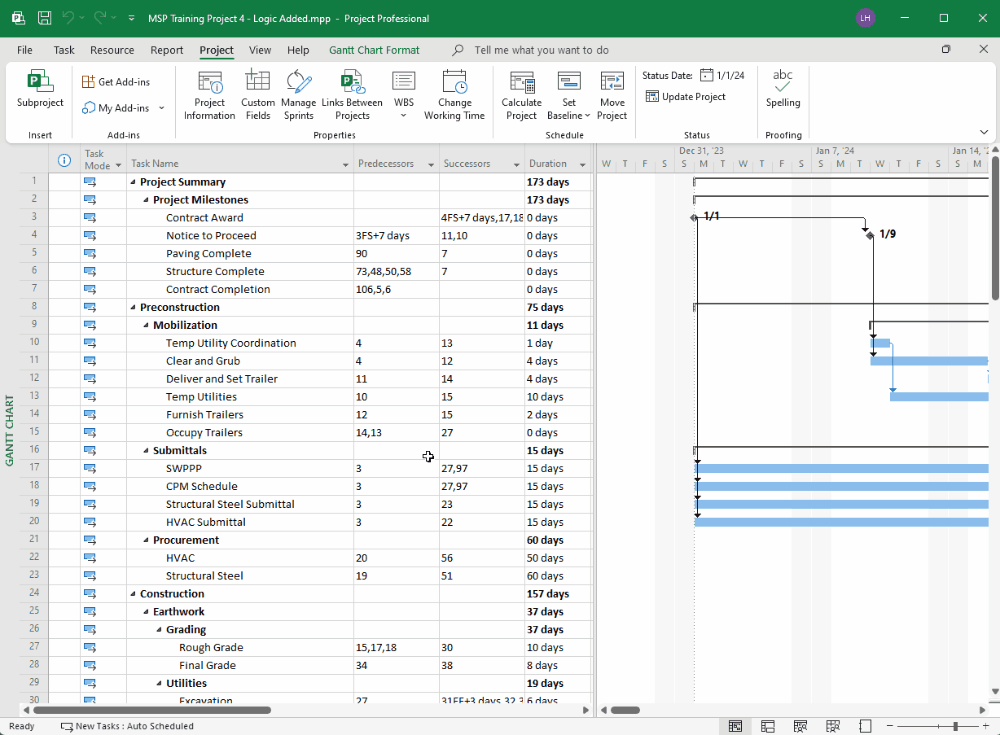Open Status Date calendar picker
The width and height of the screenshot is (1000, 735).
tap(707, 75)
